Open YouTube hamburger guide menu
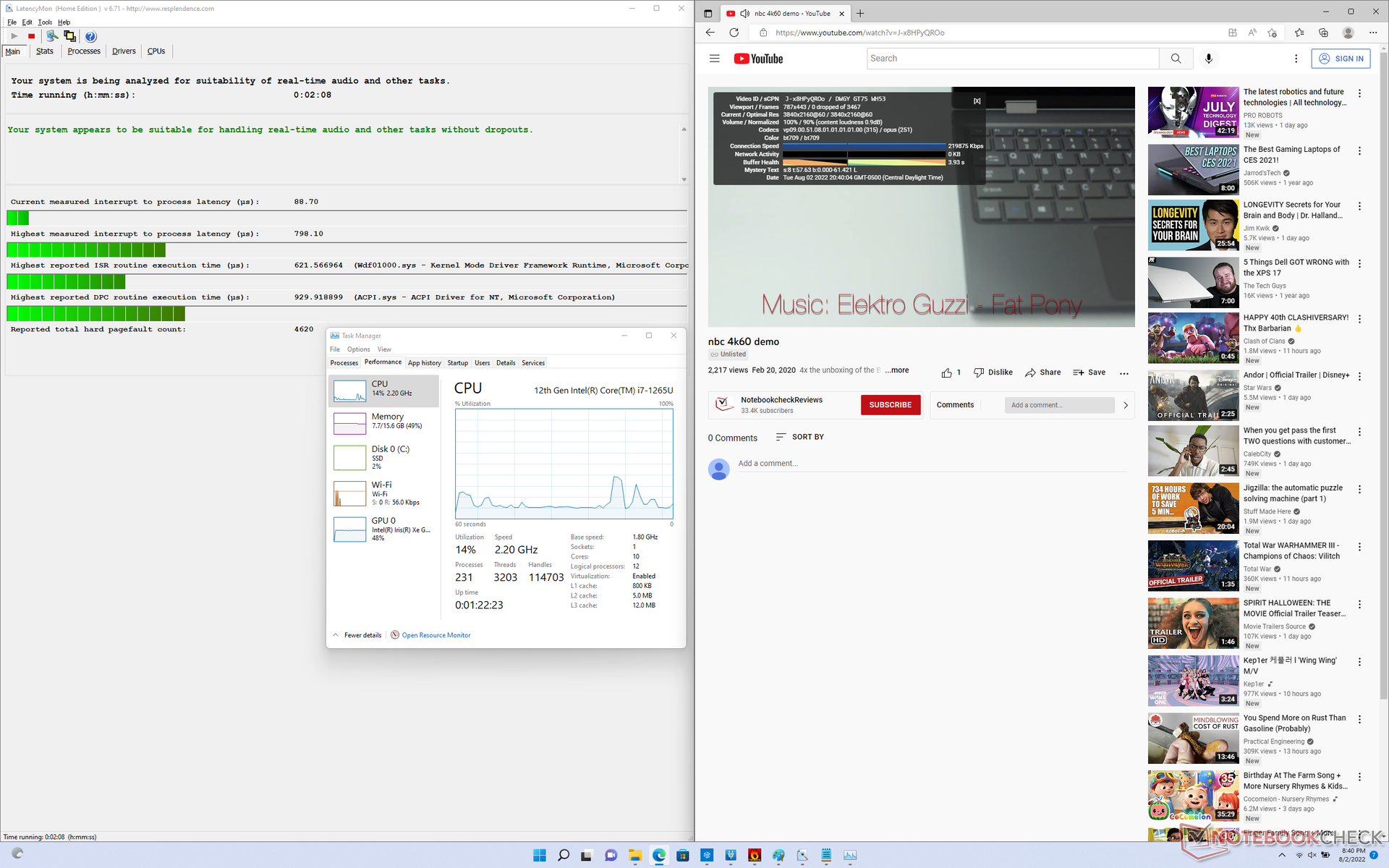 pyautogui.click(x=714, y=59)
